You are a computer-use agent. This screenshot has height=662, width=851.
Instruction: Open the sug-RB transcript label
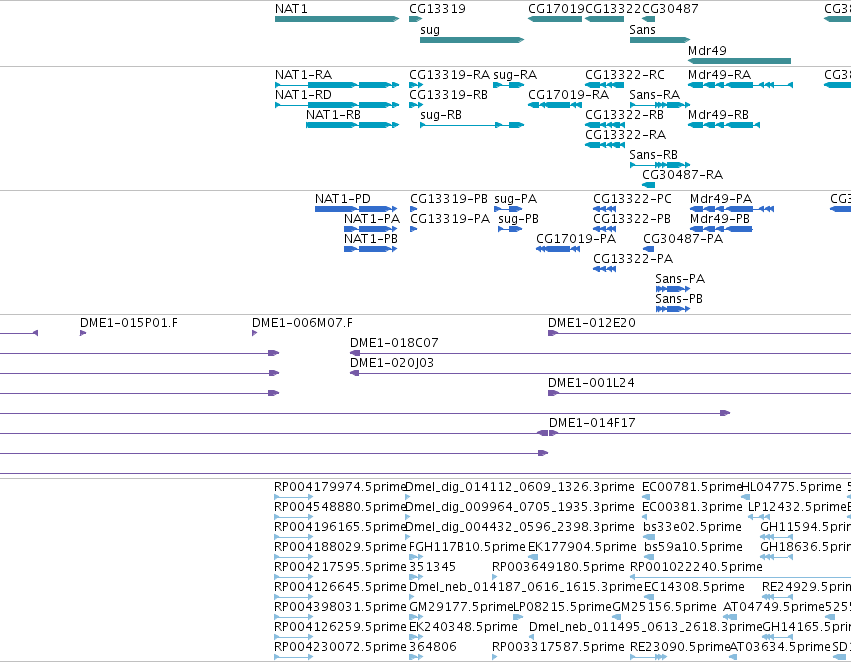click(x=441, y=115)
